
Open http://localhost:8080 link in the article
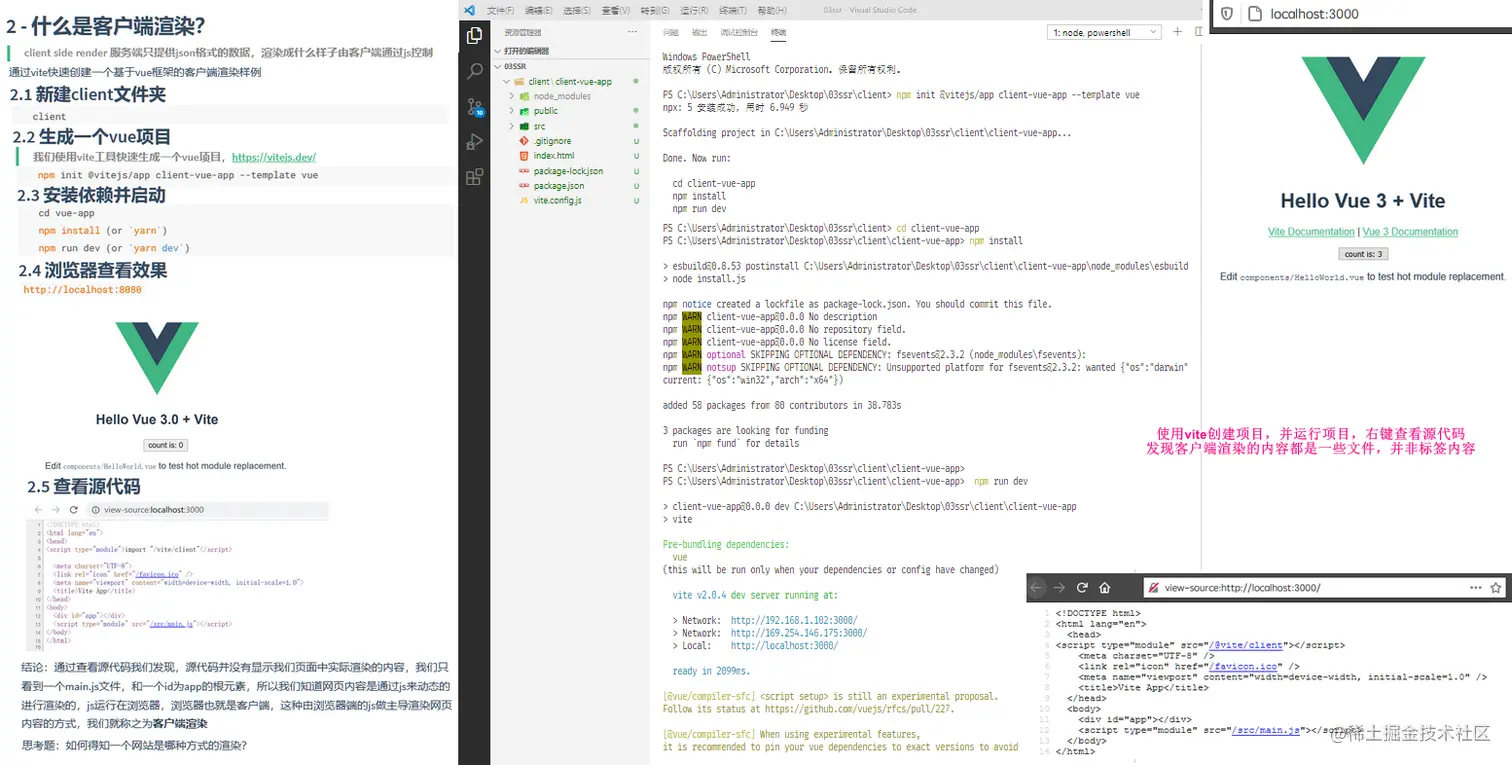coord(83,290)
